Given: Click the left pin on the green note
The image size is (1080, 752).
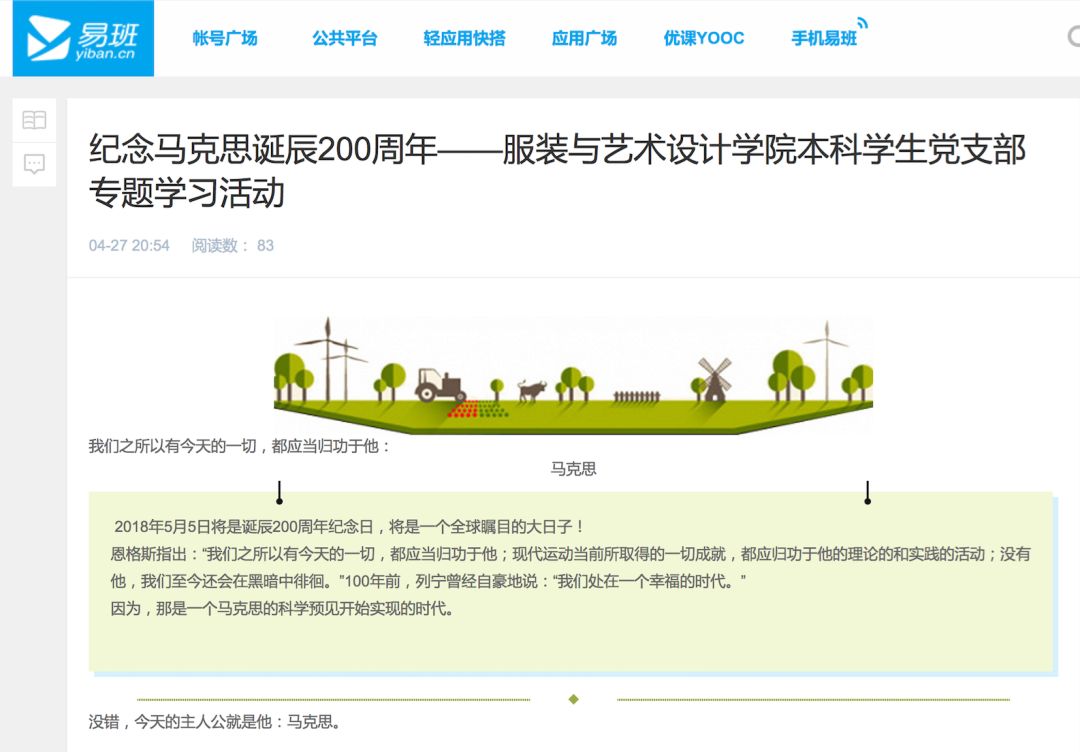Looking at the screenshot, I should [x=279, y=496].
